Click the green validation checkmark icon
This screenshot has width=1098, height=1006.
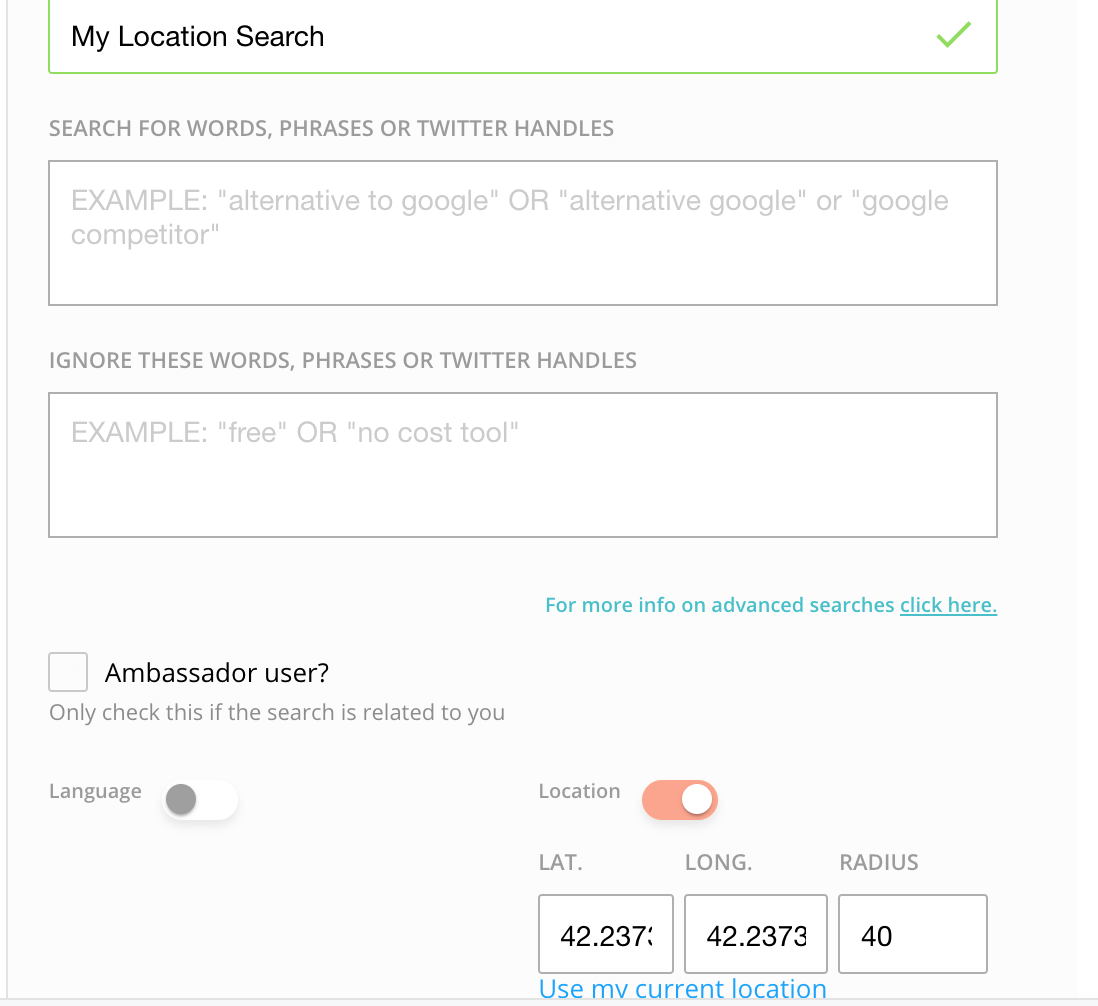click(x=953, y=36)
